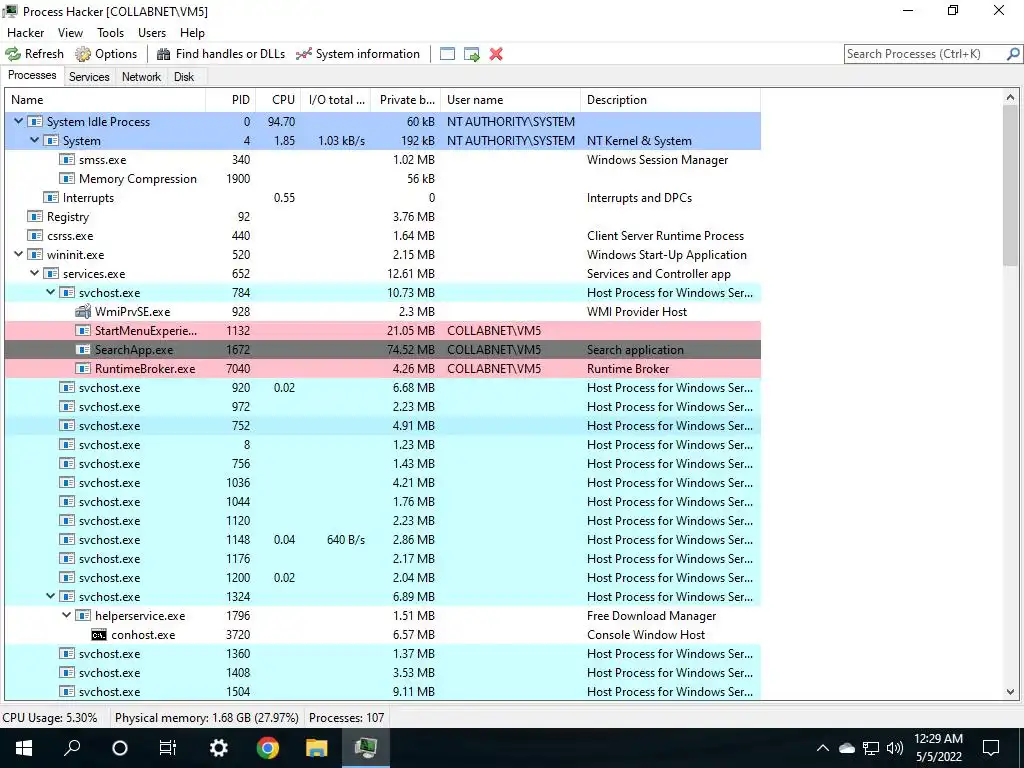Collapse svchost.exe PID 1324 node

[50, 597]
